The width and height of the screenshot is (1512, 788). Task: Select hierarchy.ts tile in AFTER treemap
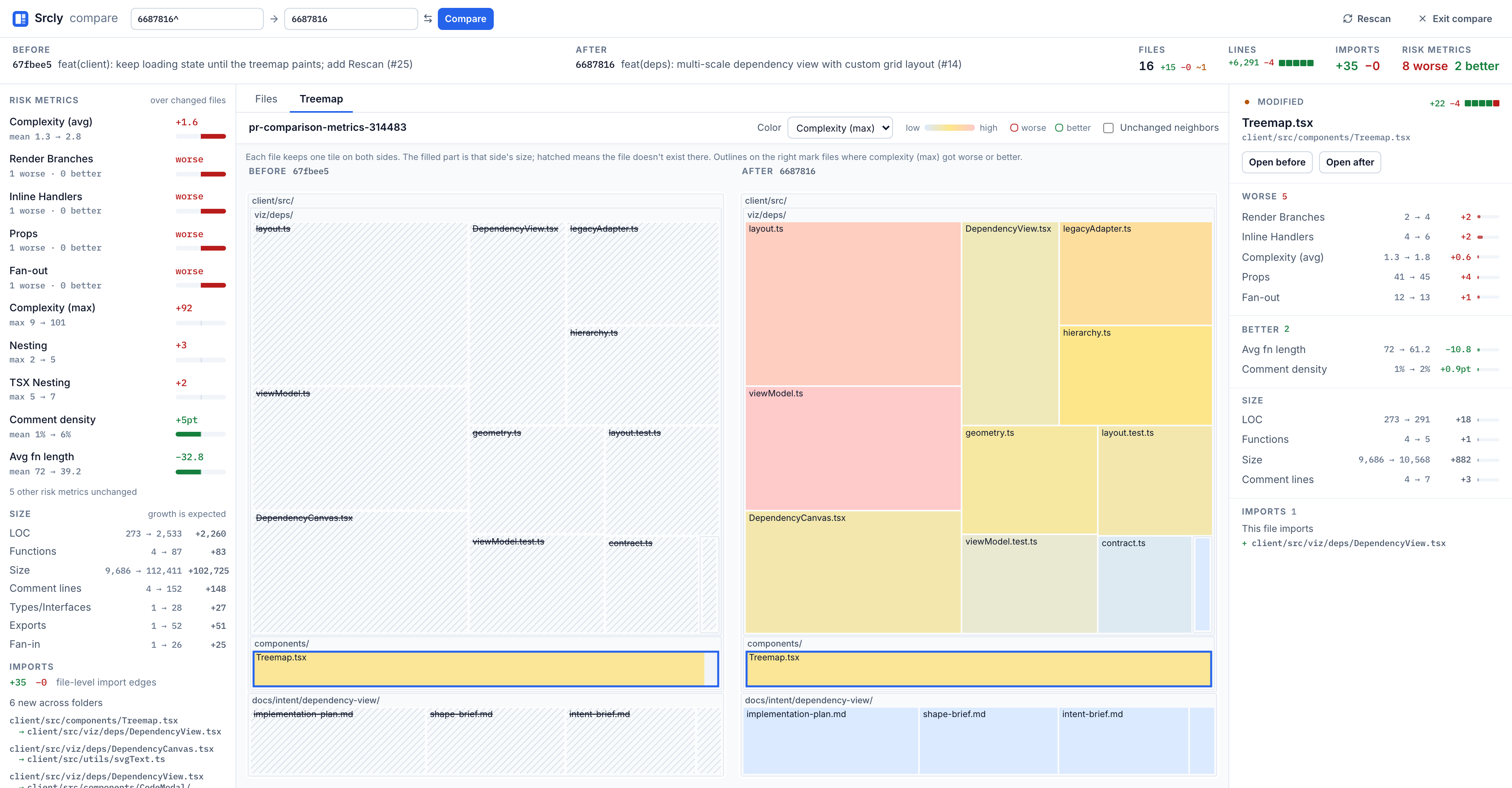1135,375
